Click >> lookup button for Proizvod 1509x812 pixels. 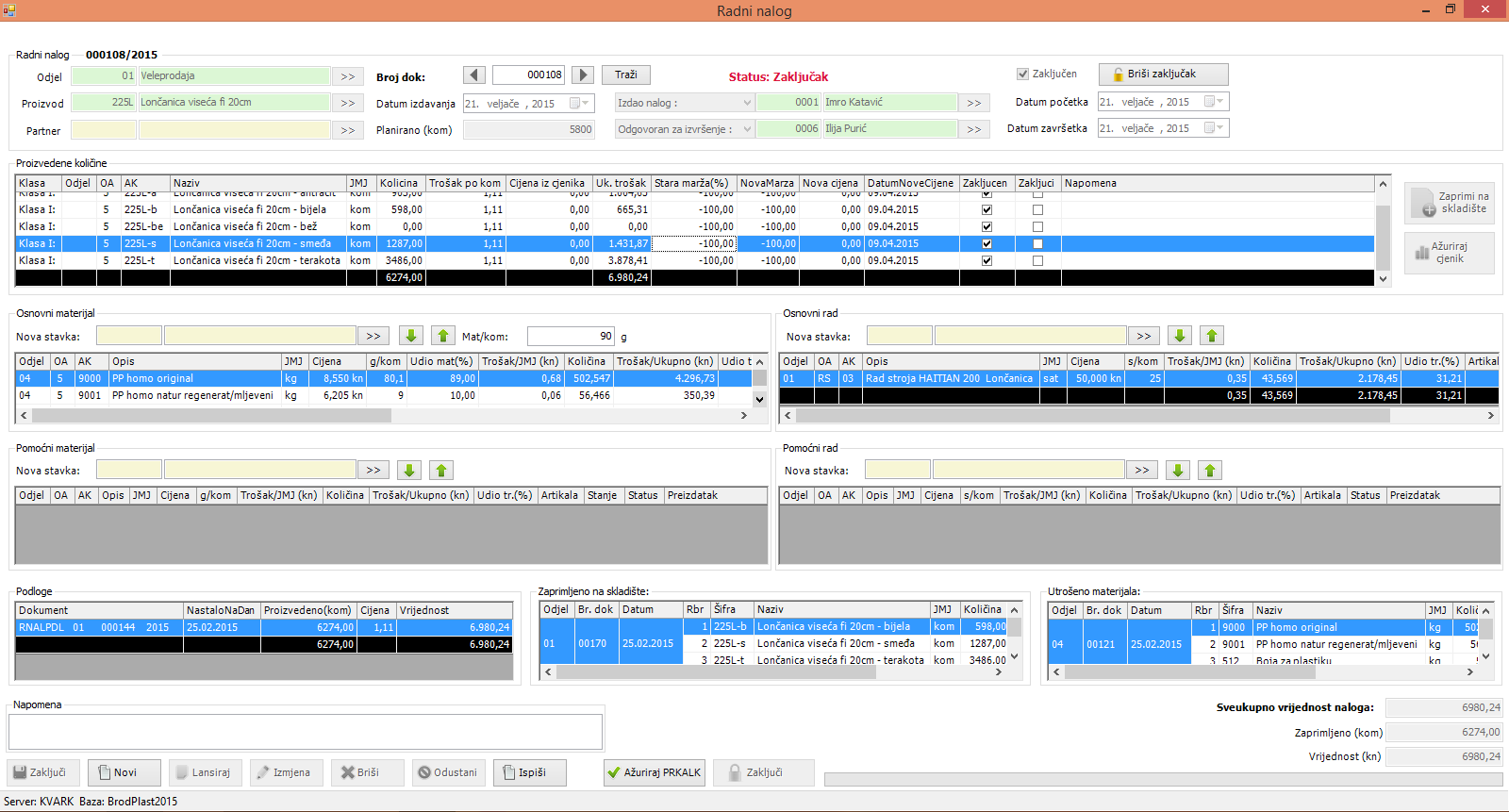[x=348, y=103]
